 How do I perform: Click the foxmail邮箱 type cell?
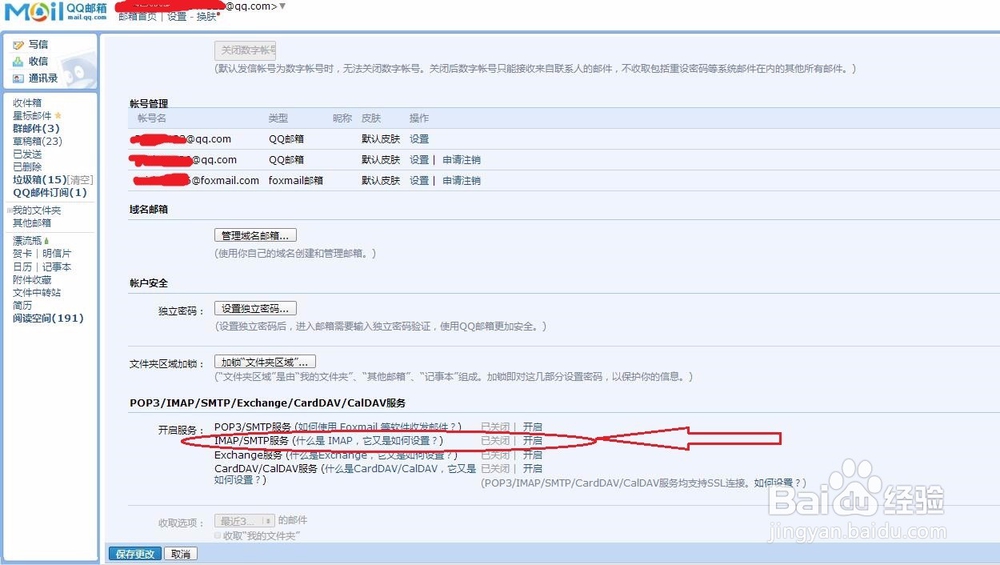click(296, 180)
